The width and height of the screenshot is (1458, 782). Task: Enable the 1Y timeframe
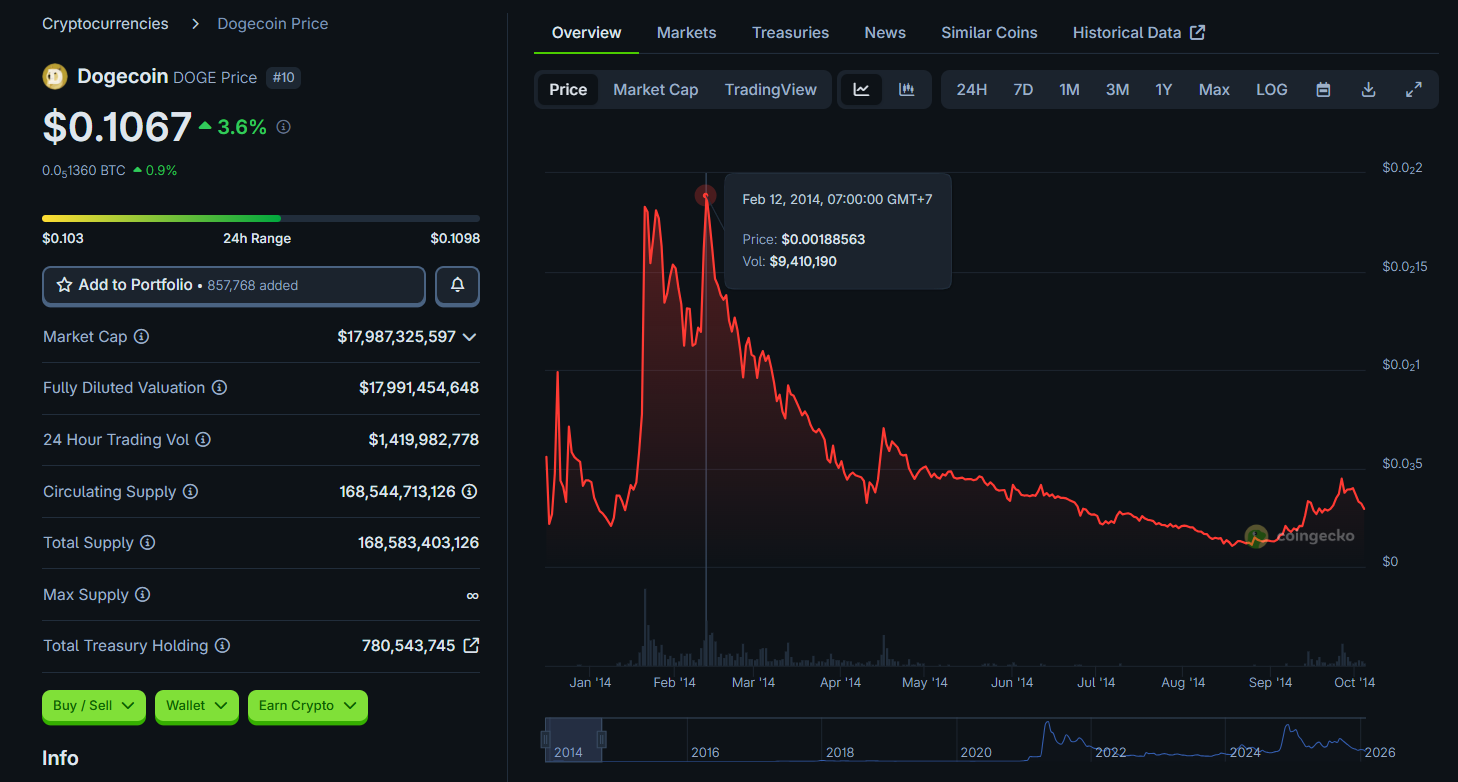1163,89
